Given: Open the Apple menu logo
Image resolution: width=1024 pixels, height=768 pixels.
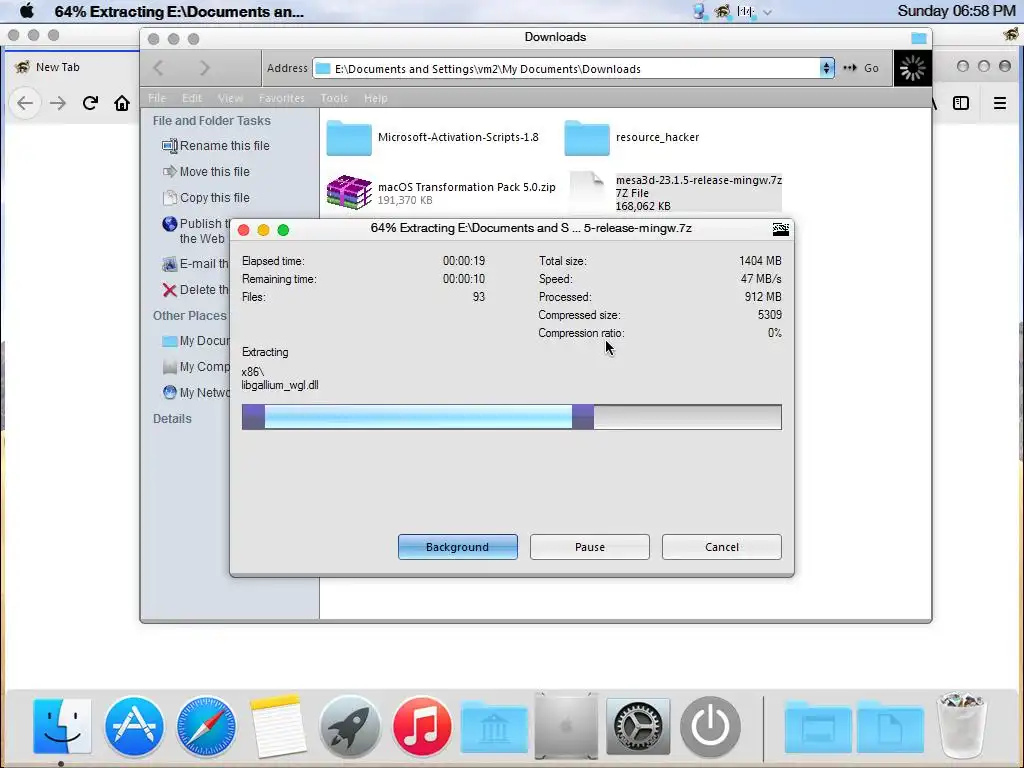Looking at the screenshot, I should [27, 10].
